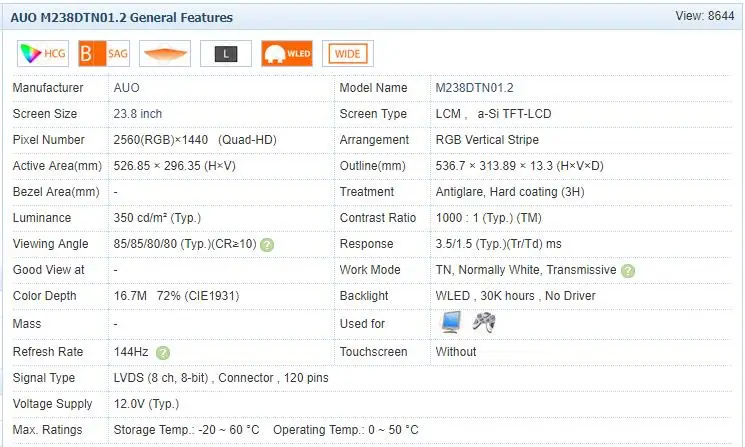
Task: Click the WLED backlight icon
Action: (x=287, y=53)
